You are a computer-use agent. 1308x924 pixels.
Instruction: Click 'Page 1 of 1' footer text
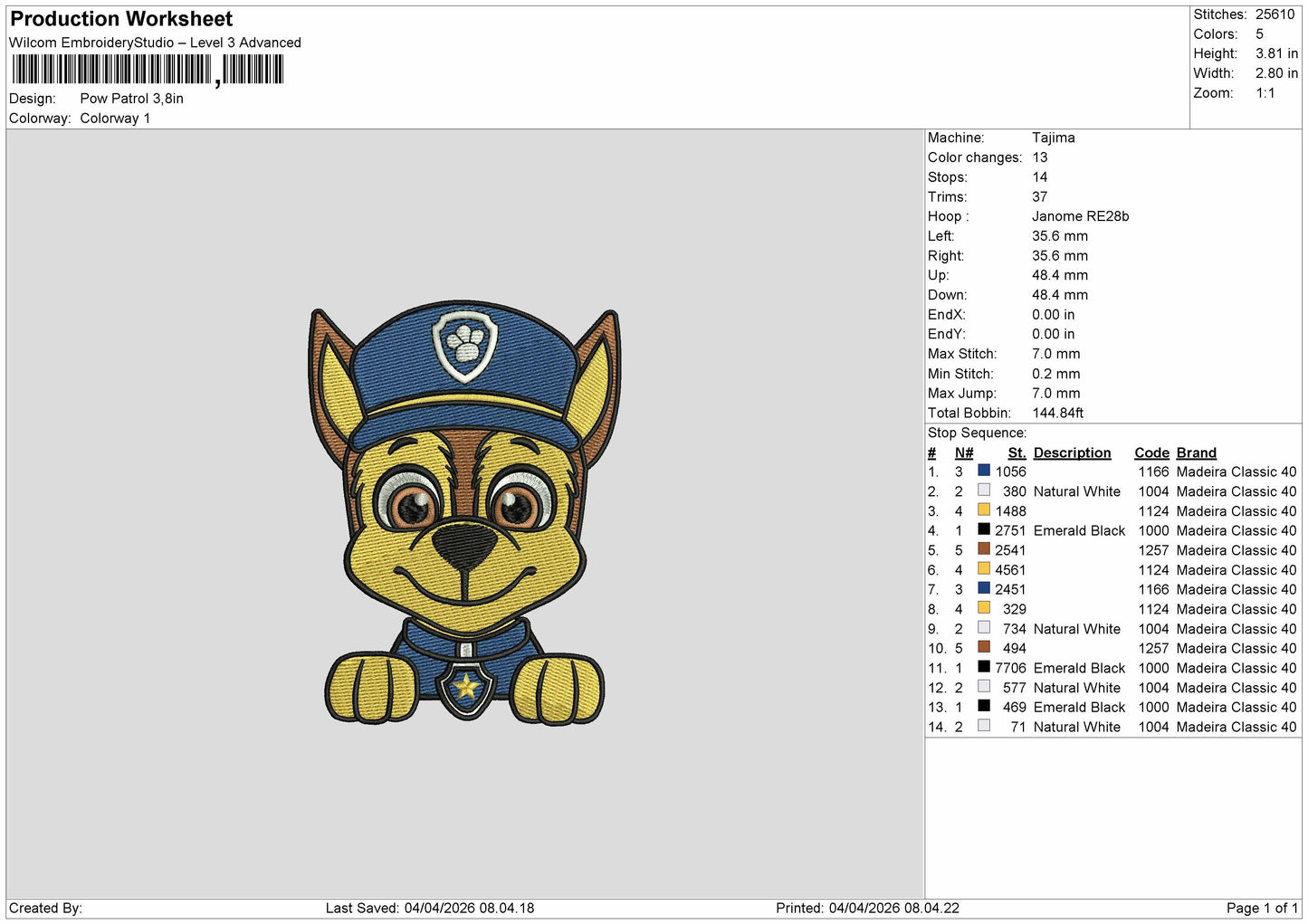coord(1262,908)
